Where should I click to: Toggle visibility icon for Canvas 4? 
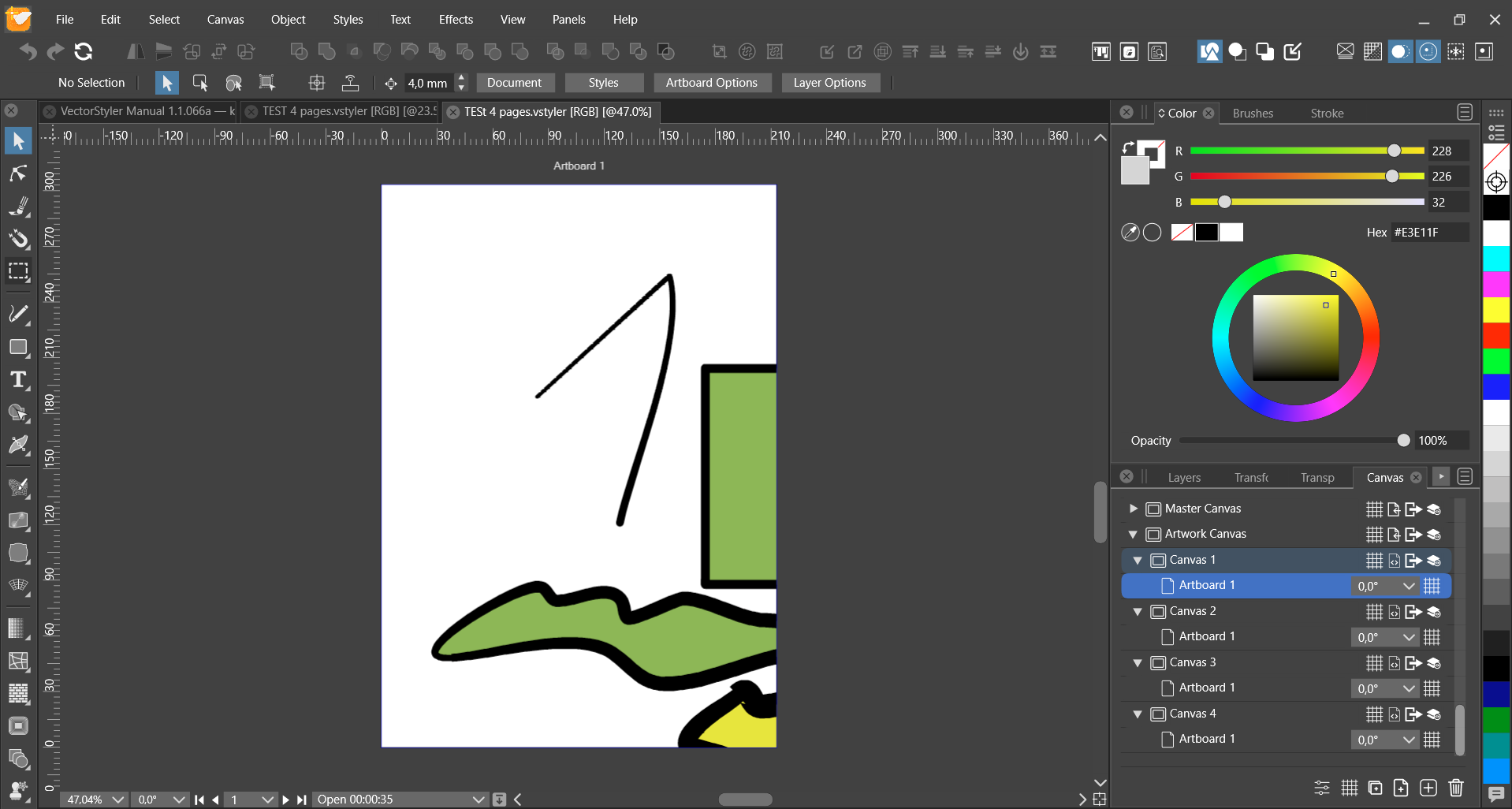pyautogui.click(x=1434, y=714)
